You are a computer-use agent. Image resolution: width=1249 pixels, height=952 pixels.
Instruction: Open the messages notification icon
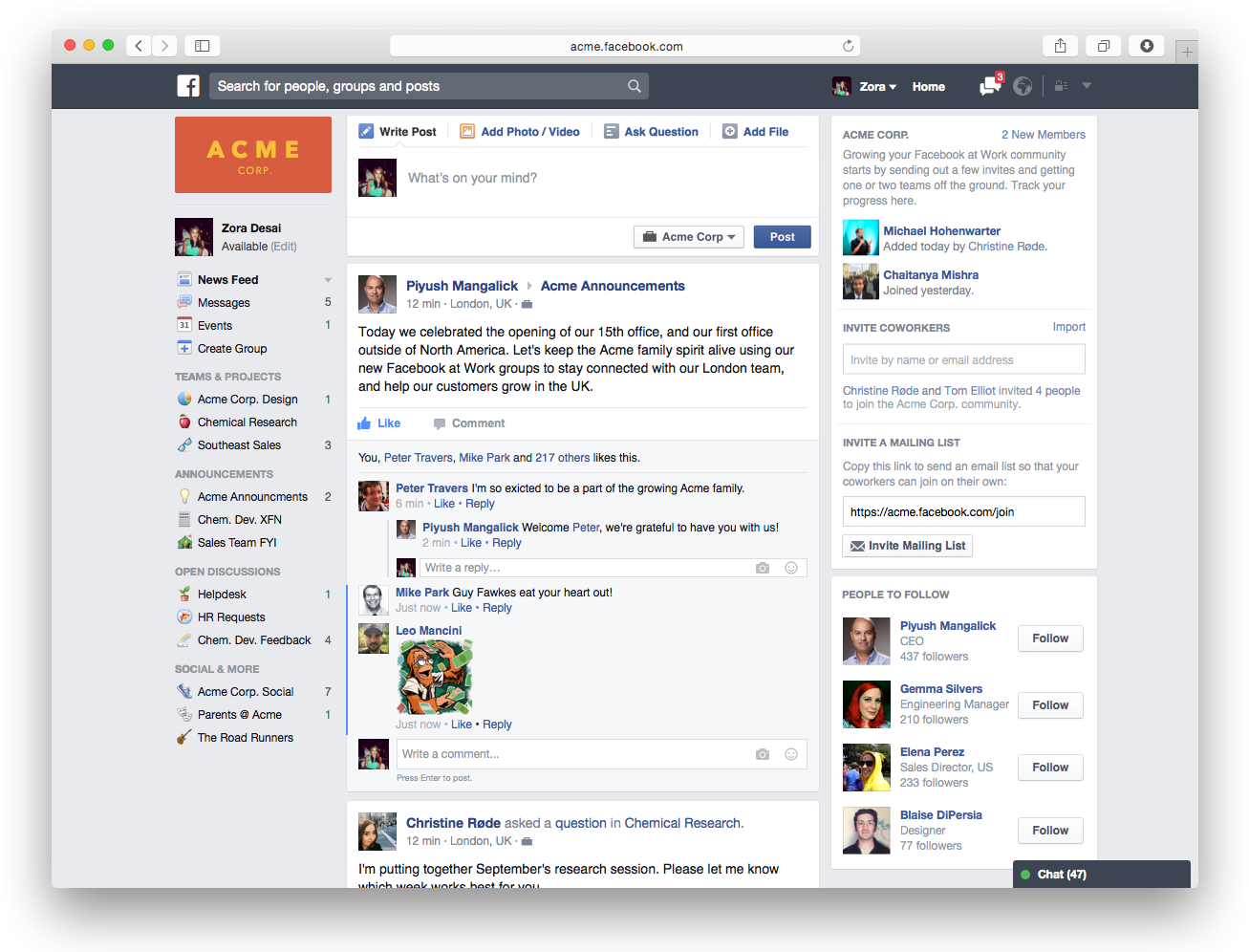coord(990,86)
